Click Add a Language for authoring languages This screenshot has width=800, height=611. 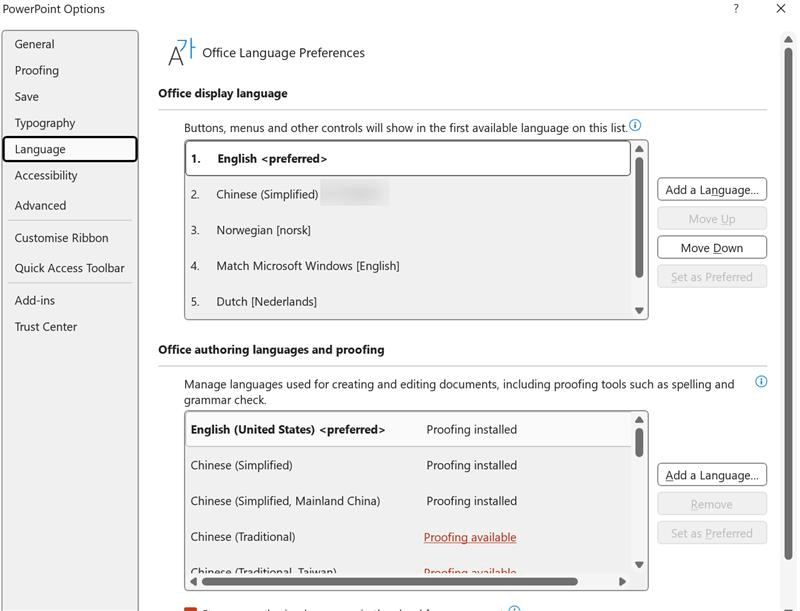click(712, 475)
